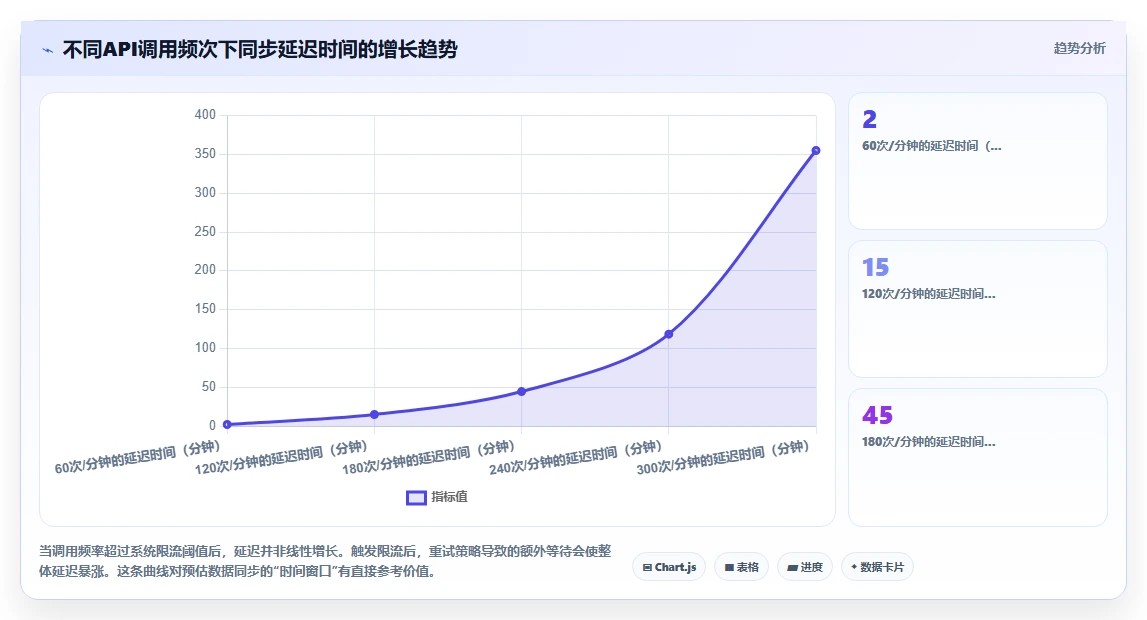Screen dimensions: 1147x620
Task: Open the card showing value 15
Action: 977,309
